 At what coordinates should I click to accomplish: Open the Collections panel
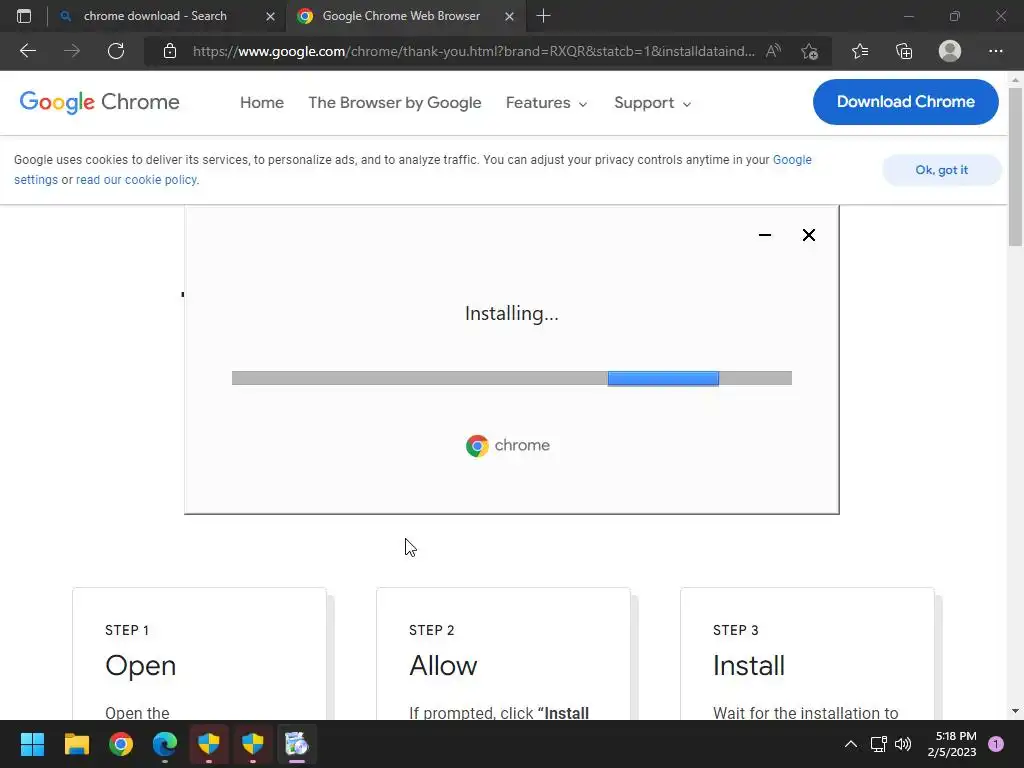[904, 51]
